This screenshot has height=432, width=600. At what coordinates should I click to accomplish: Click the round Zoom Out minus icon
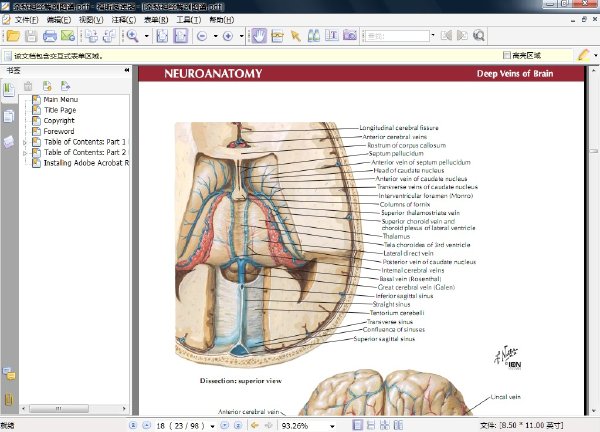coord(202,36)
